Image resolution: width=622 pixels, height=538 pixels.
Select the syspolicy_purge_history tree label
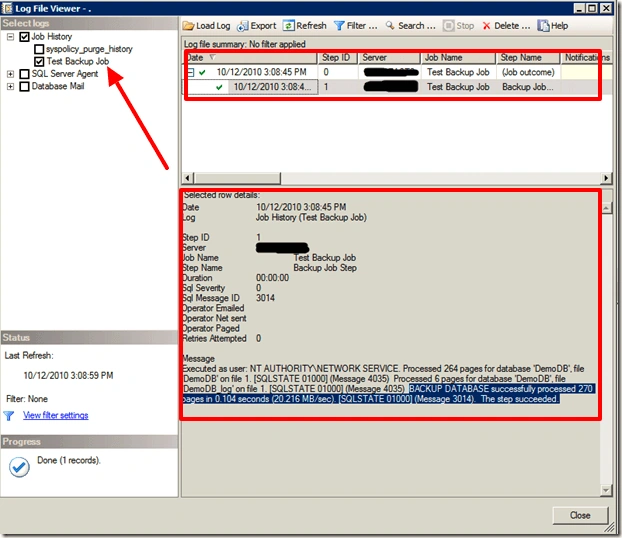click(89, 49)
